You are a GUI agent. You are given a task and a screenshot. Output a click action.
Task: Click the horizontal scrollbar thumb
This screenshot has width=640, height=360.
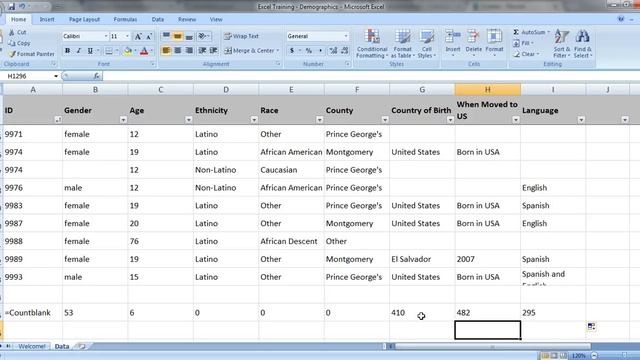click(493, 347)
